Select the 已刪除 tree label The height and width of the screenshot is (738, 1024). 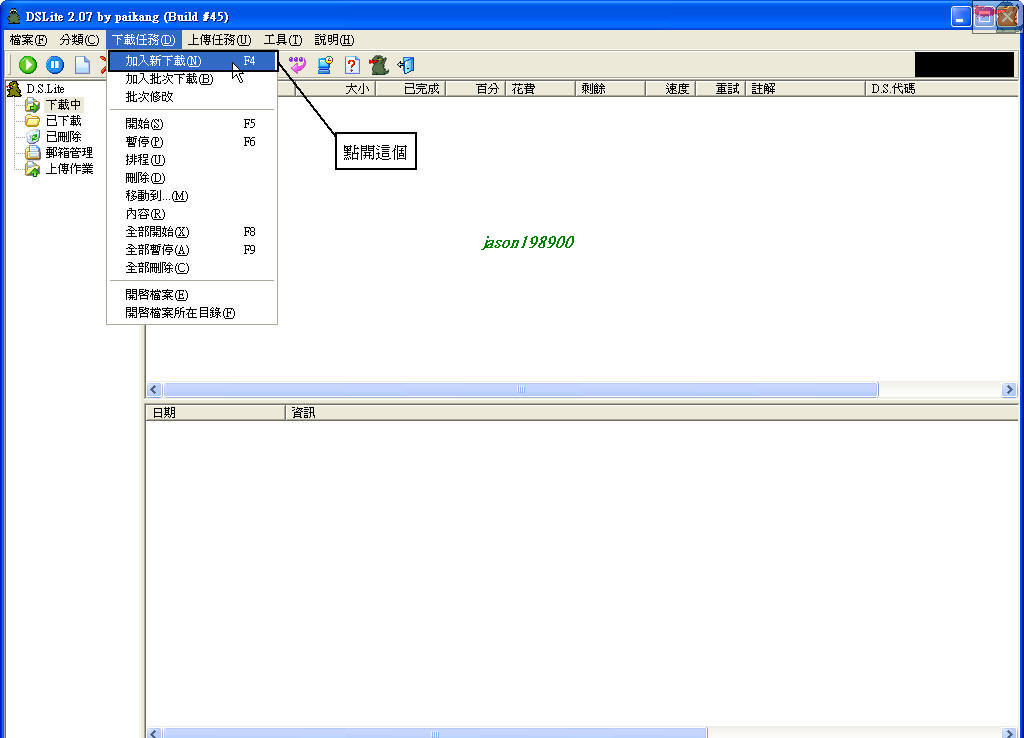pos(63,136)
